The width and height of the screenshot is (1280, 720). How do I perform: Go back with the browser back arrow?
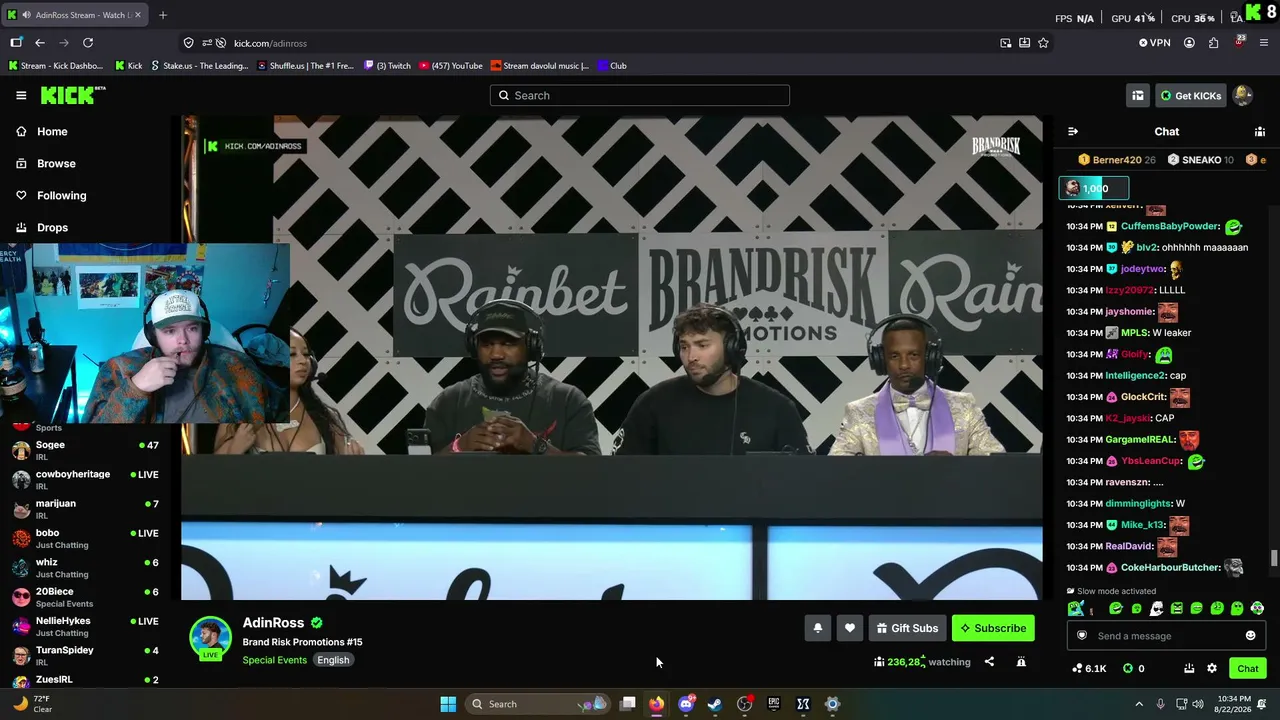coord(40,43)
